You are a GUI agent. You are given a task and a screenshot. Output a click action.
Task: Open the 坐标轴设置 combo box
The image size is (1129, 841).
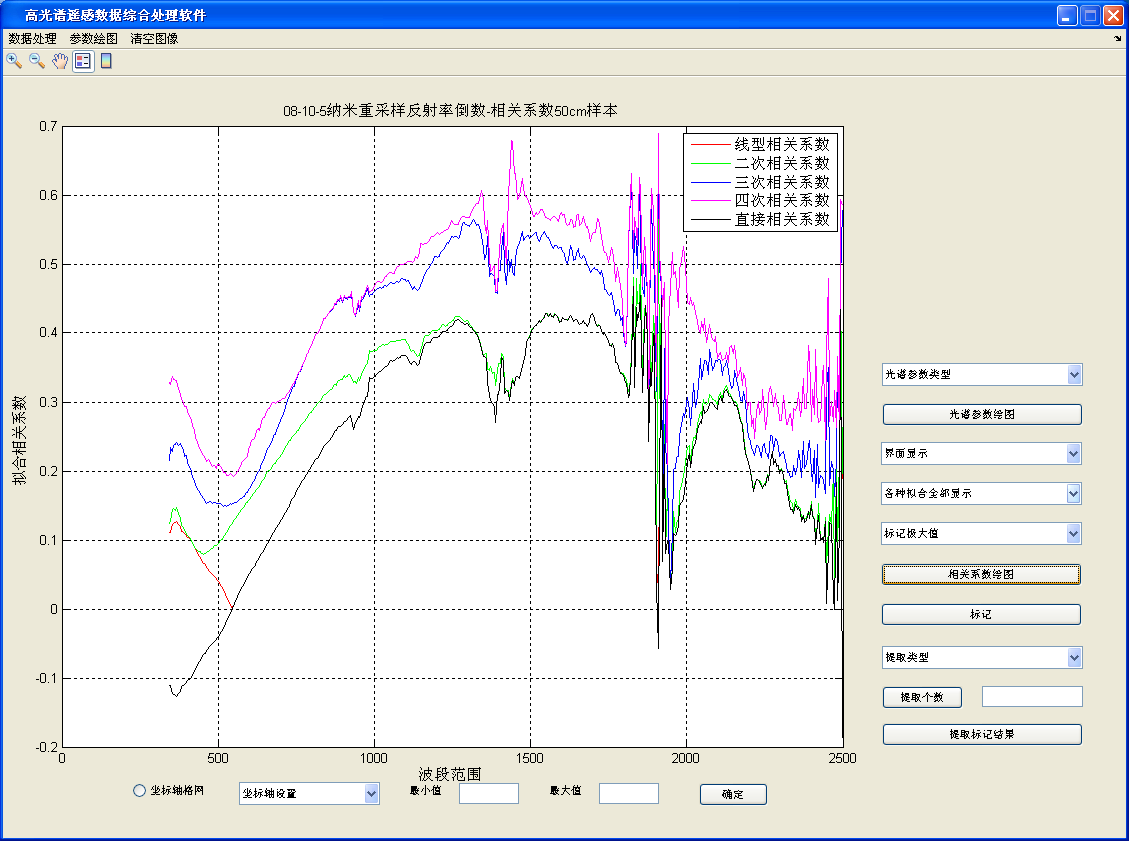click(309, 794)
